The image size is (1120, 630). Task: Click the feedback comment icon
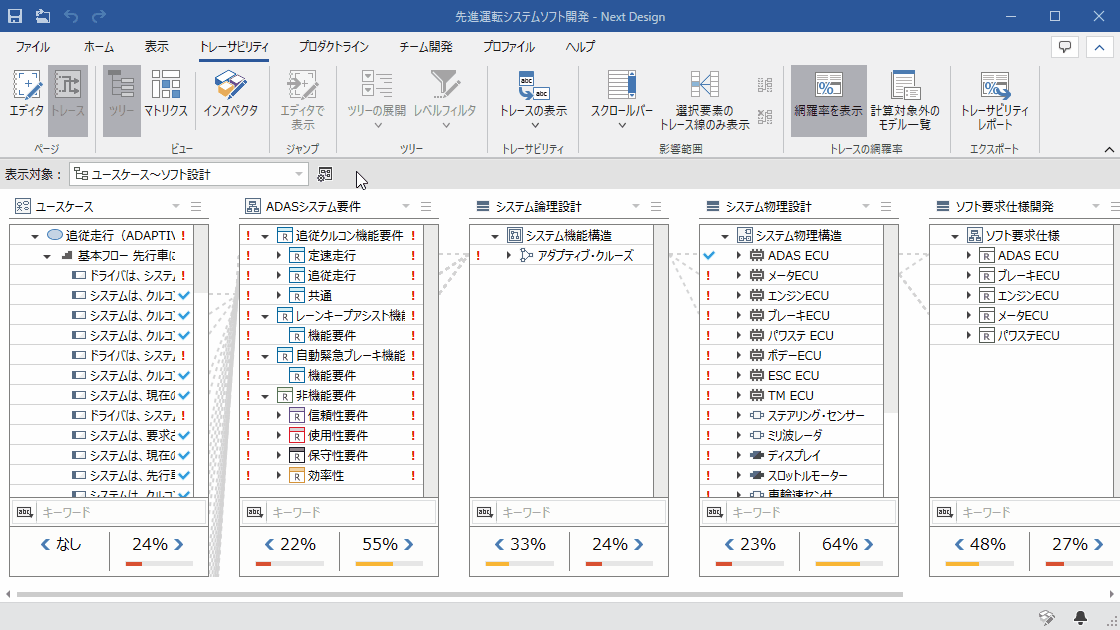pos(1064,47)
